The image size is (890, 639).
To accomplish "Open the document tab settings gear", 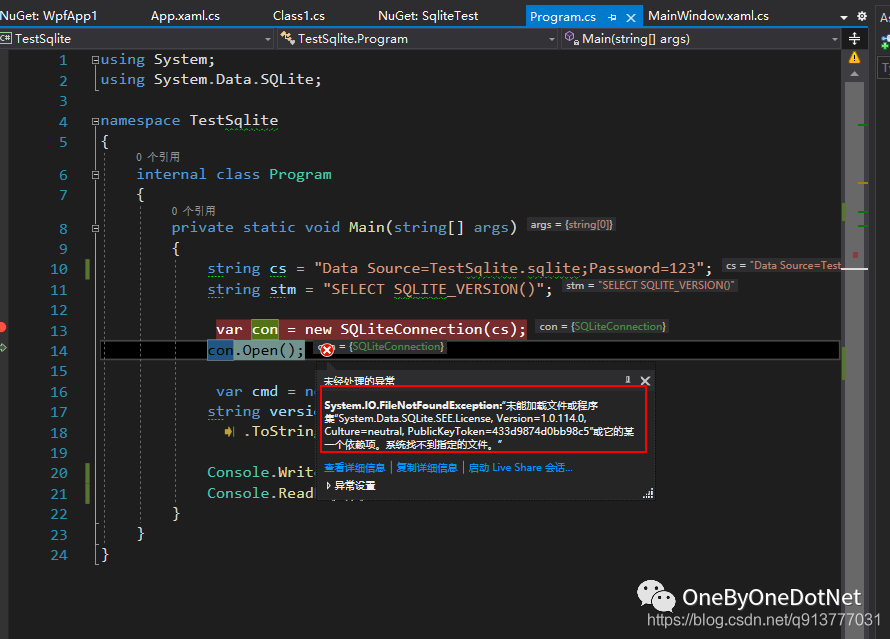I will [861, 17].
